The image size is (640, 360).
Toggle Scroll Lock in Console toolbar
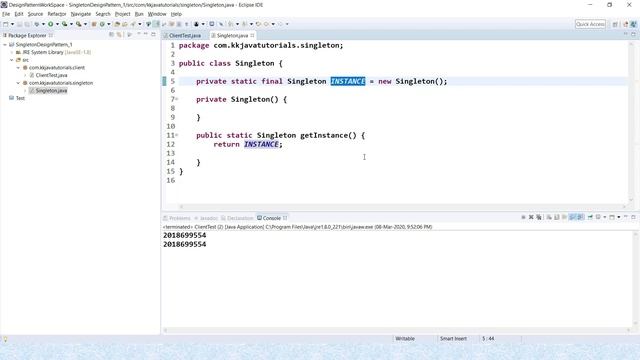[x=557, y=217]
